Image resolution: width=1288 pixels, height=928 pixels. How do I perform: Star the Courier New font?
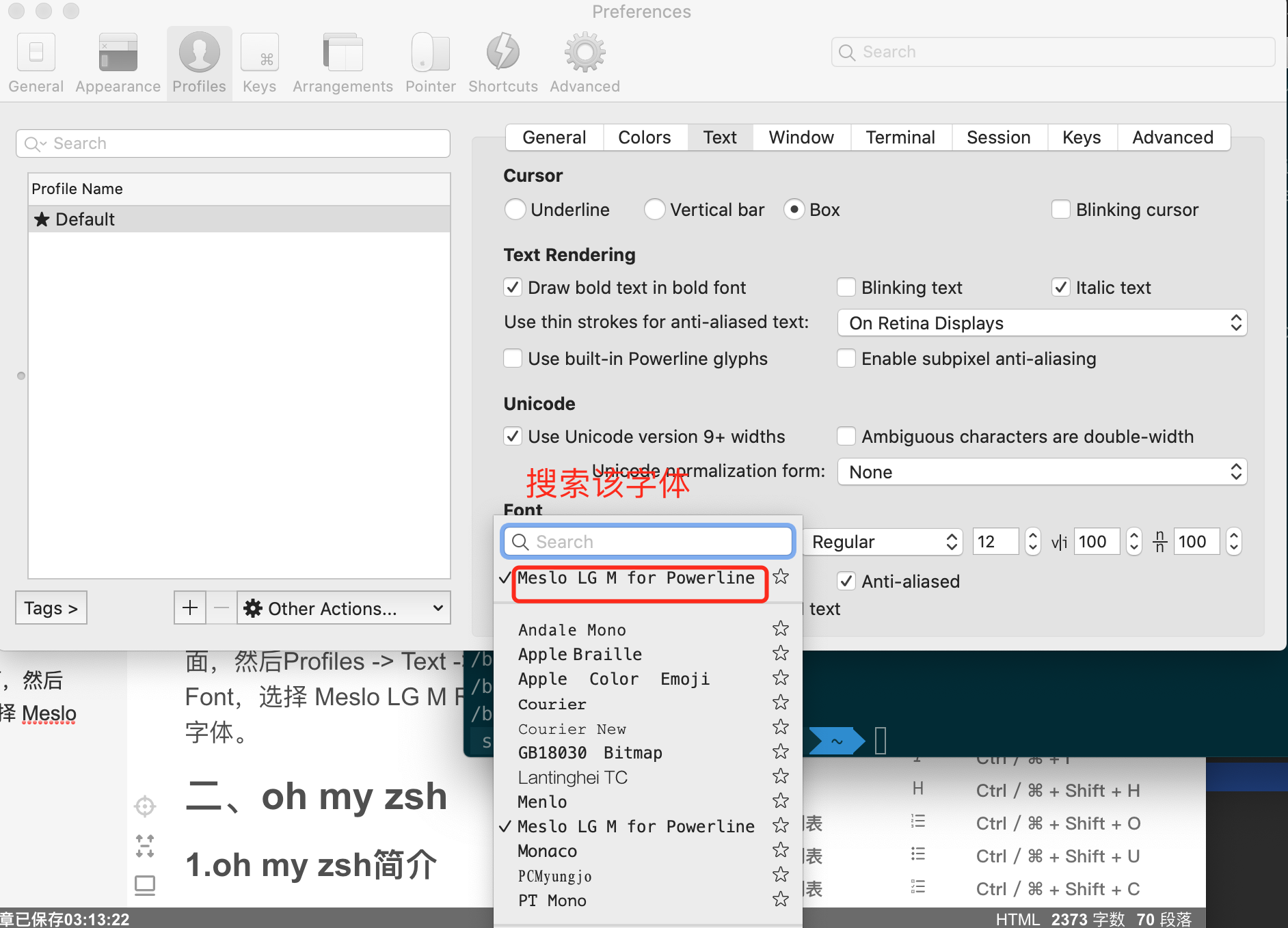(x=781, y=727)
